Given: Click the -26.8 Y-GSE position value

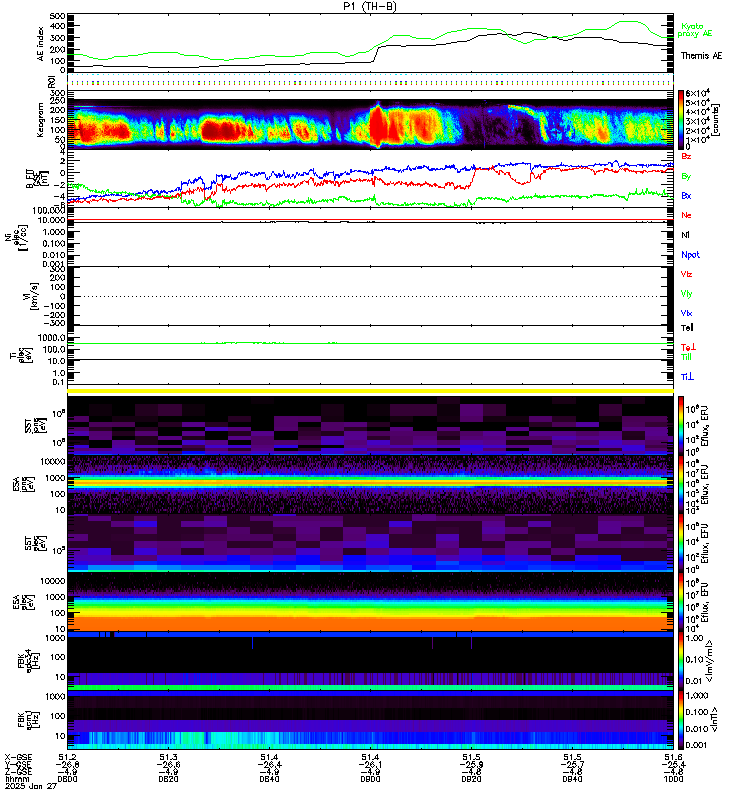Looking at the screenshot, I should pyautogui.click(x=67, y=764).
